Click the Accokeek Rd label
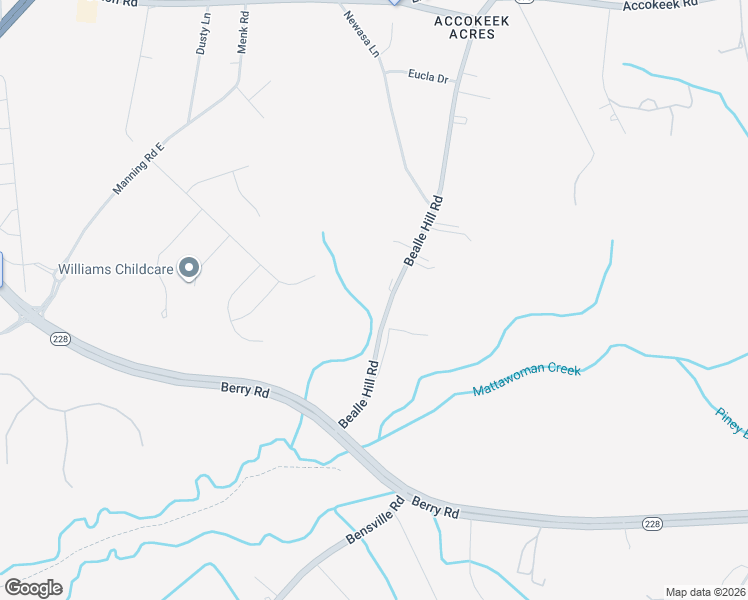Screen dimensions: 748x600 click(x=660, y=5)
